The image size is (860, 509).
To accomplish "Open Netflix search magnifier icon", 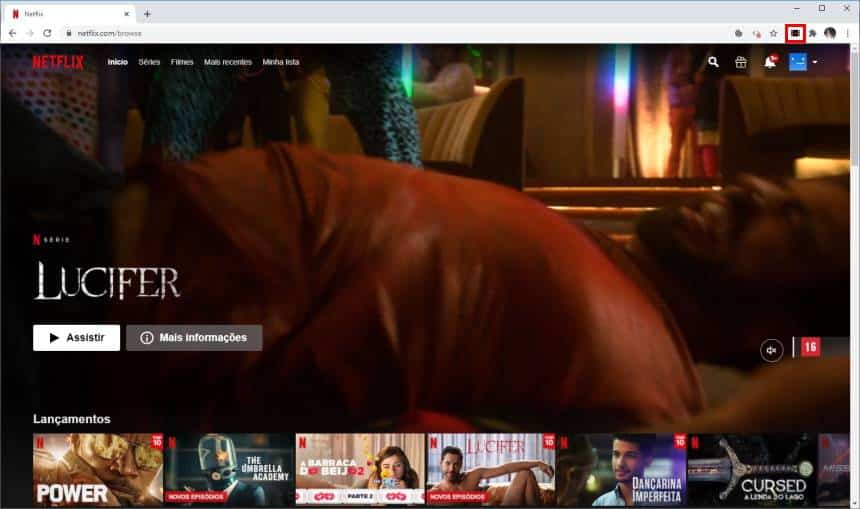I will (x=713, y=62).
